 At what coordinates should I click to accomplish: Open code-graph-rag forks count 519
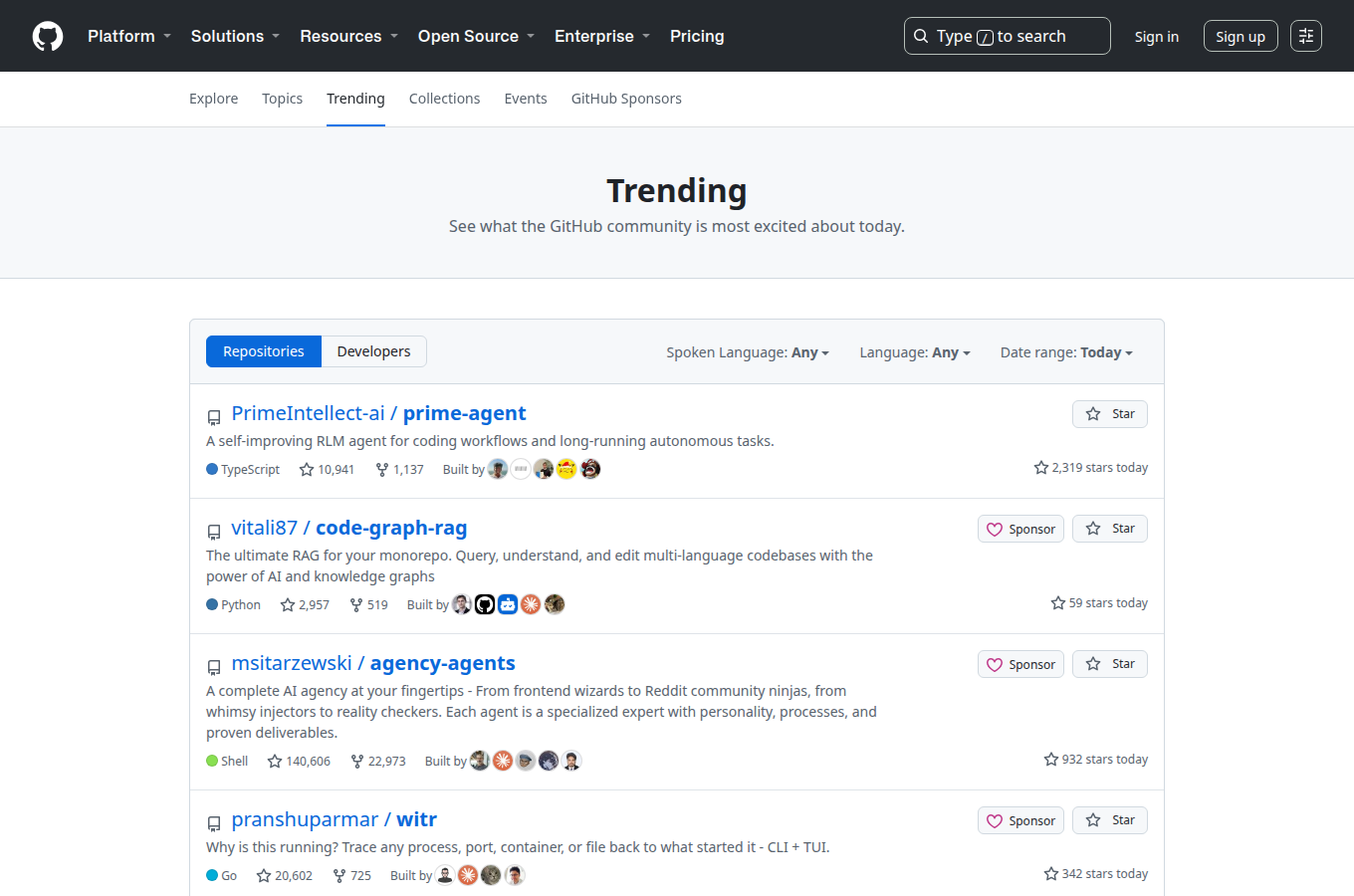click(368, 604)
